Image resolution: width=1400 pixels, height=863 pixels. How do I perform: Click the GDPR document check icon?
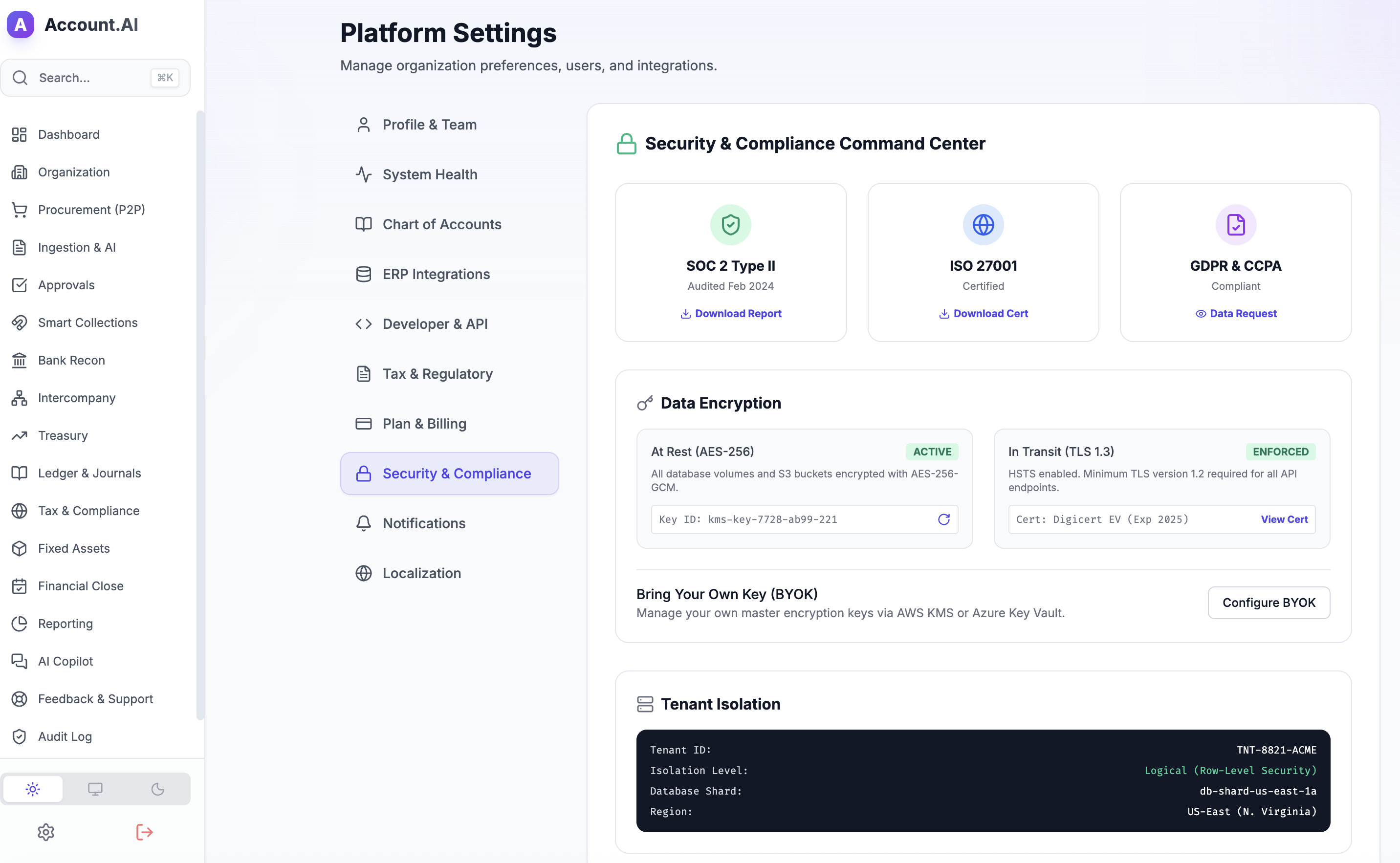(x=1236, y=225)
